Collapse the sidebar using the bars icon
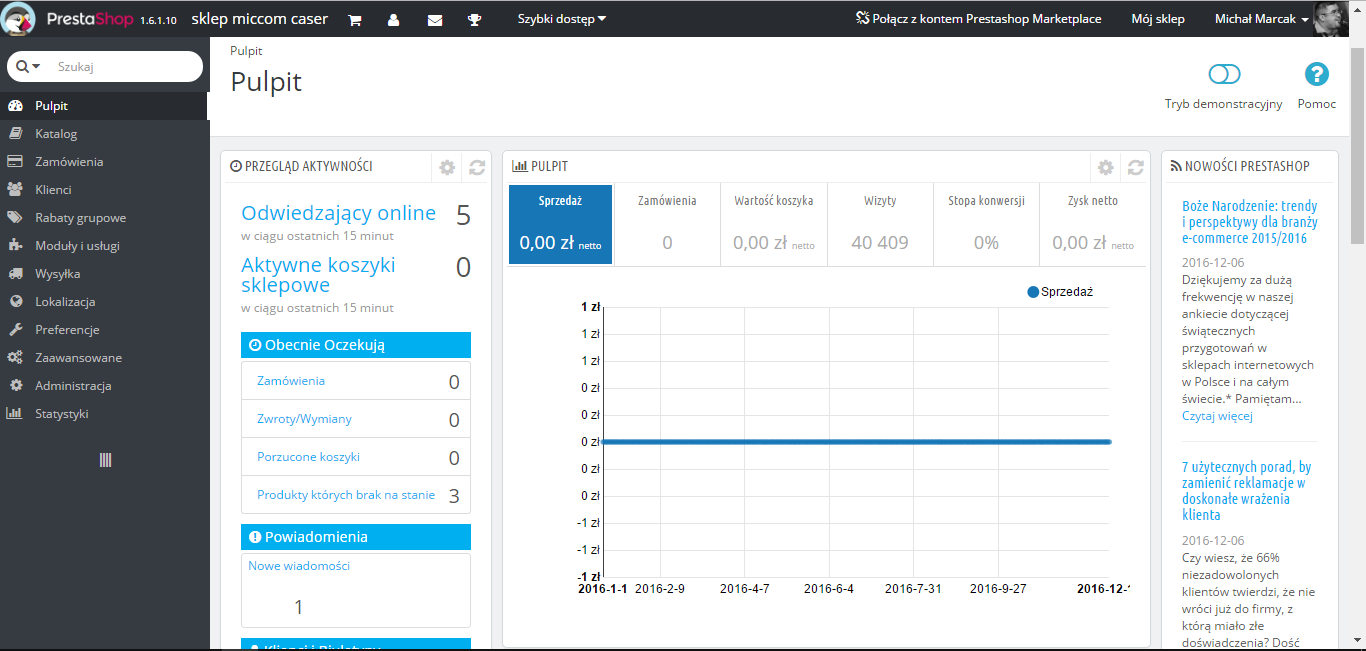The image size is (1366, 651). pyautogui.click(x=105, y=460)
